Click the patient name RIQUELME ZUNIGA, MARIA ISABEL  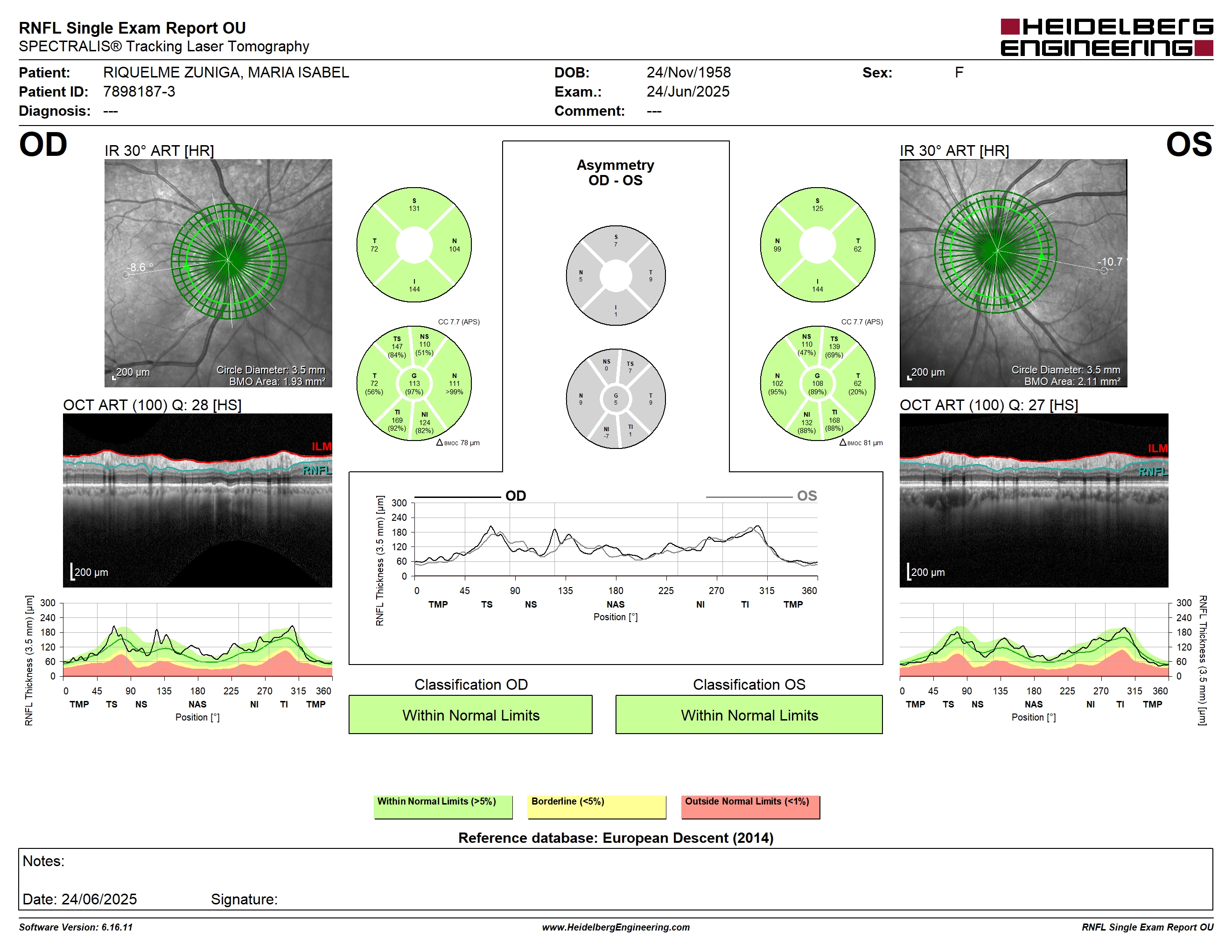[x=226, y=72]
